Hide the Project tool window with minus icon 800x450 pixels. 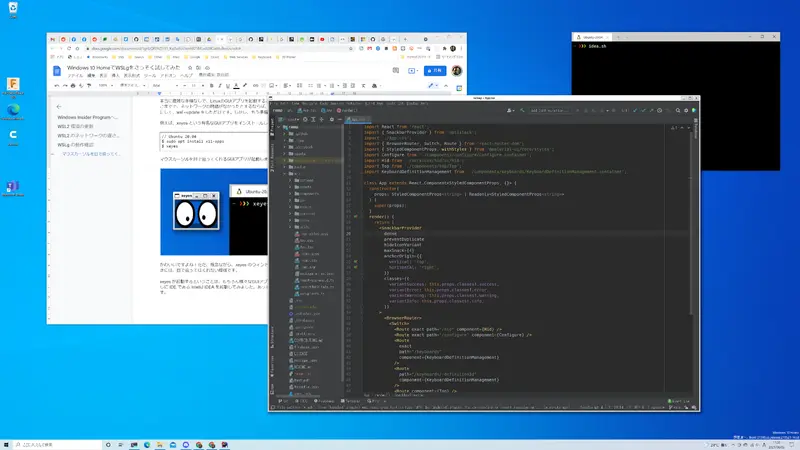click(x=340, y=119)
